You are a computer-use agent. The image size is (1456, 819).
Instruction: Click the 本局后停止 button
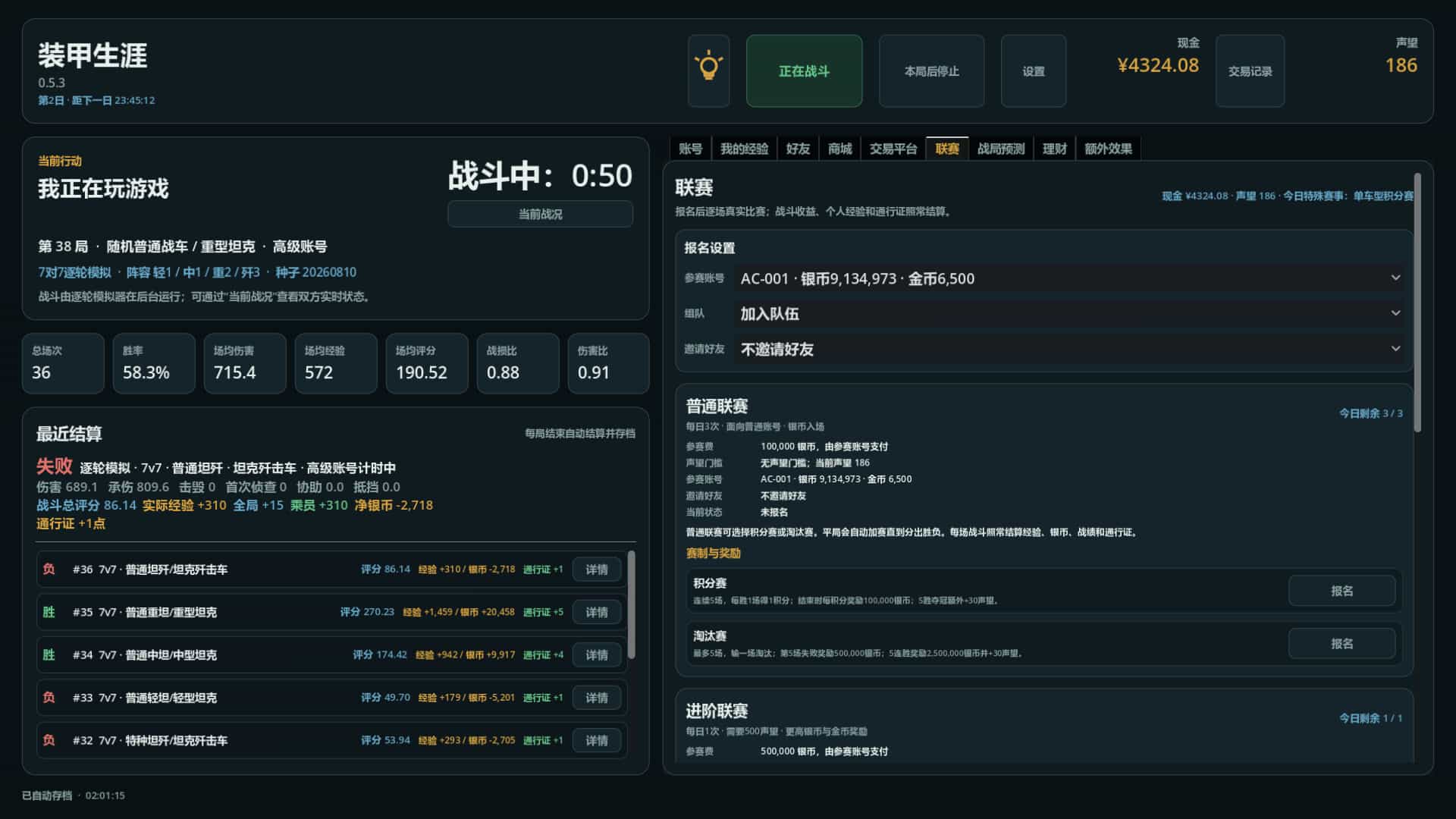point(931,71)
